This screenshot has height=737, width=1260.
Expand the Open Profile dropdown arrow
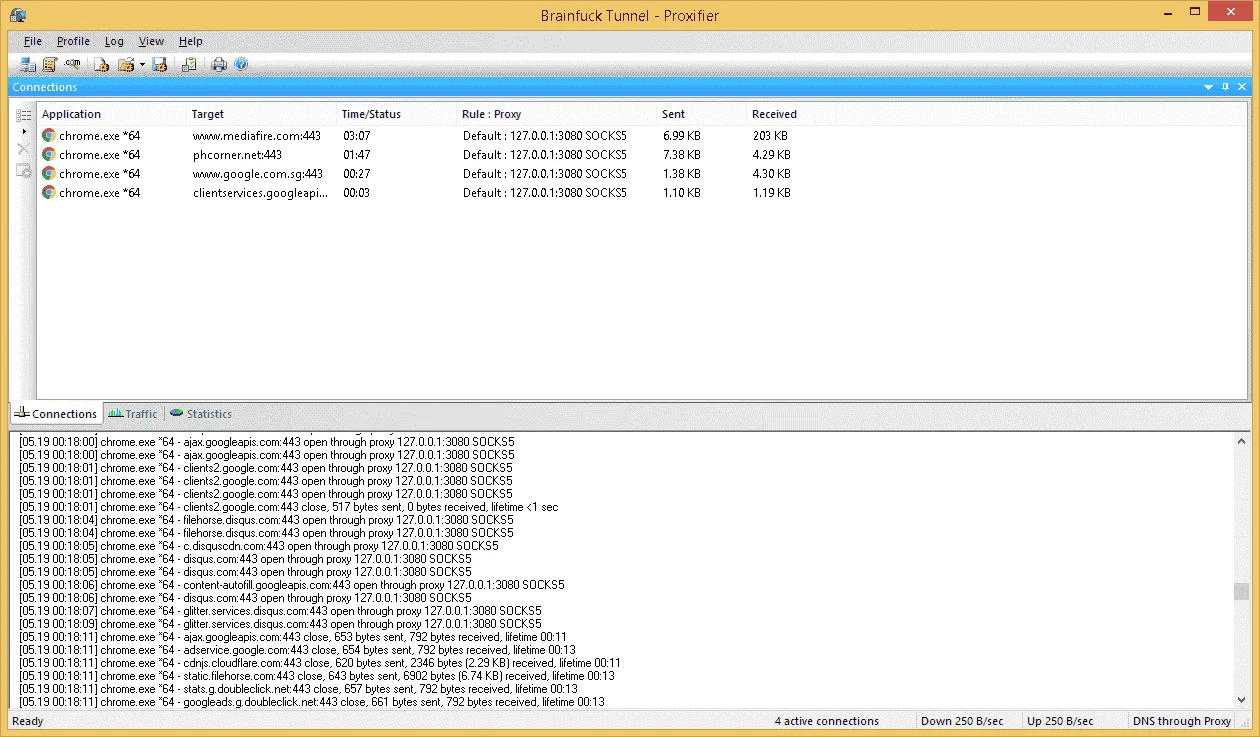(x=142, y=65)
